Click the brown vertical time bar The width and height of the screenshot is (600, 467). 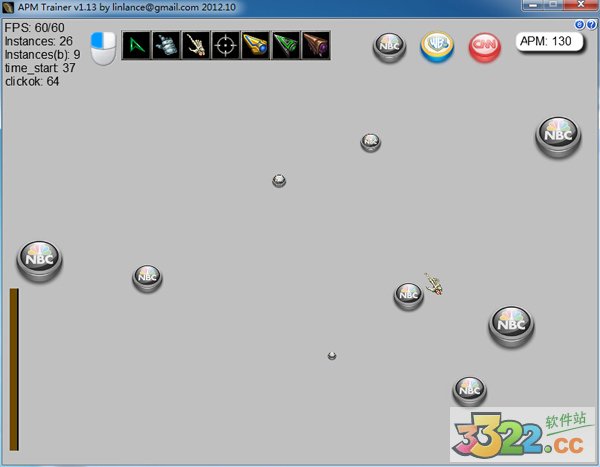point(14,369)
